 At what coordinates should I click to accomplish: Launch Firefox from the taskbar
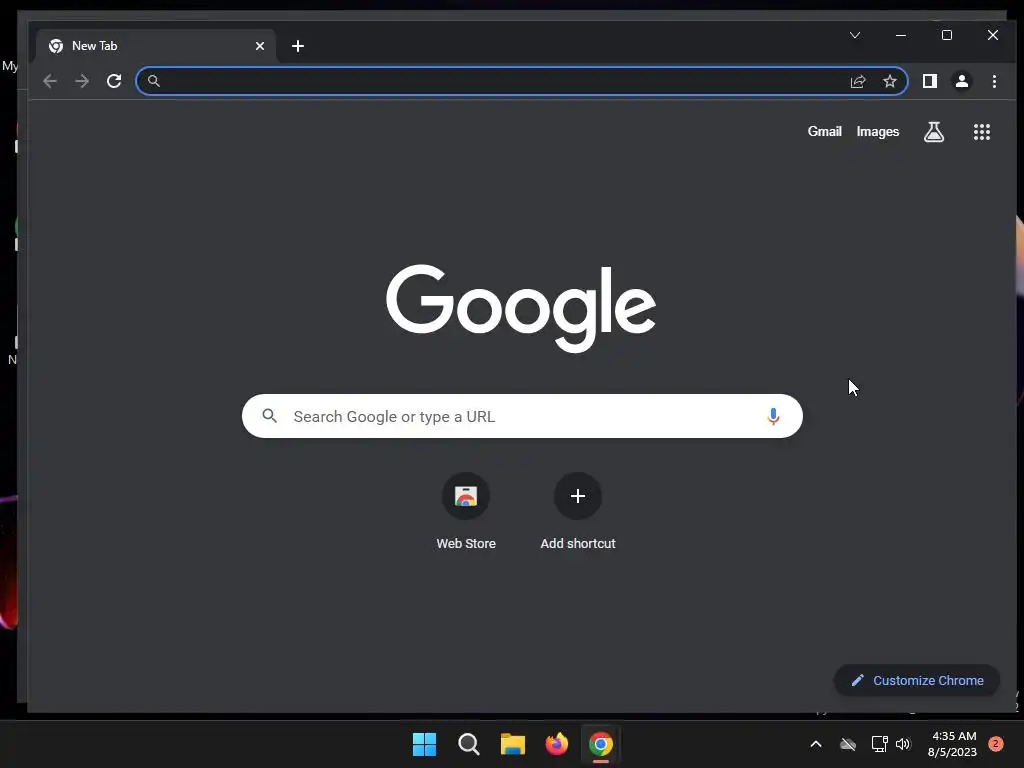pyautogui.click(x=556, y=744)
